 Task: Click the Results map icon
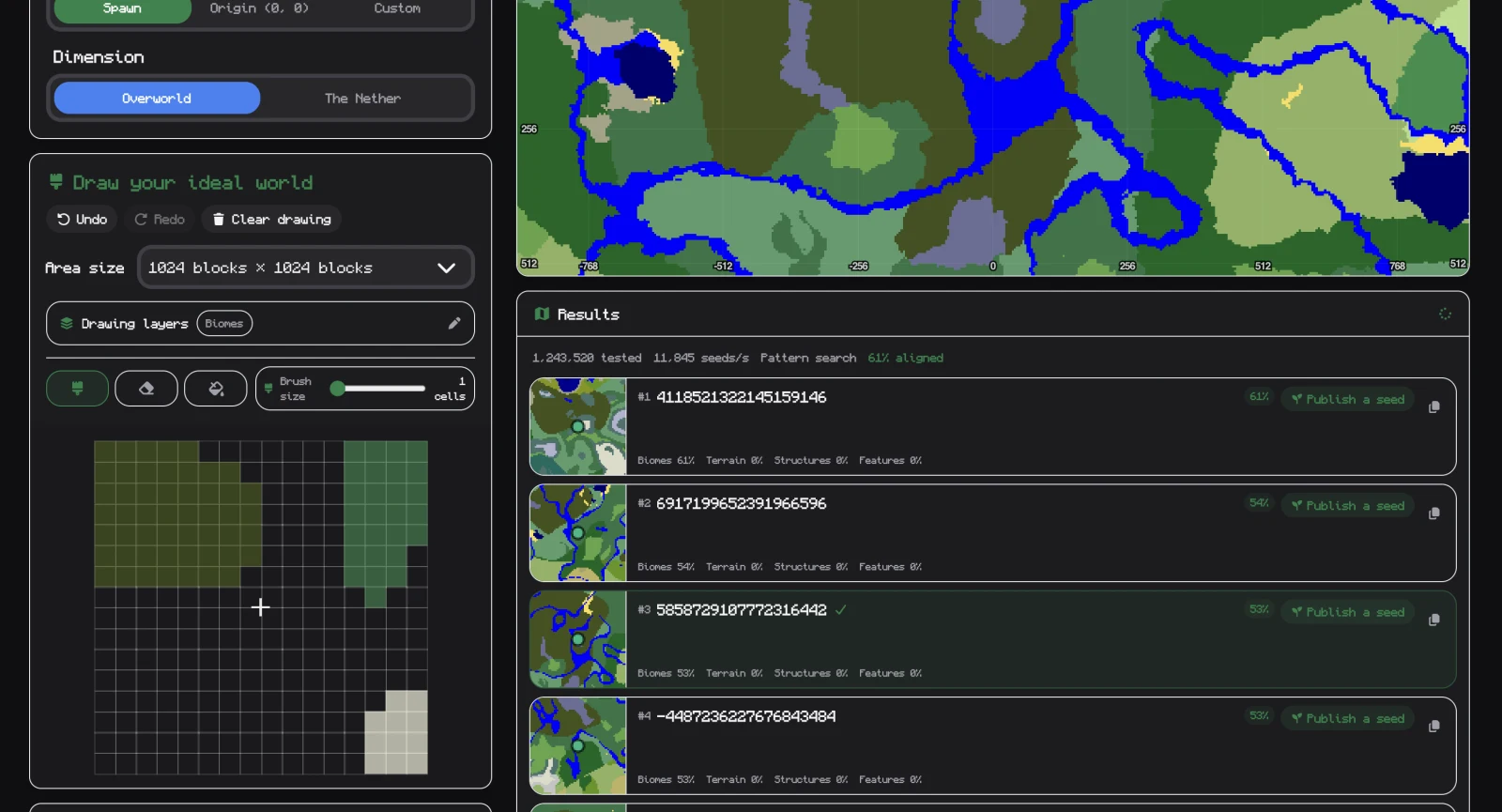pyautogui.click(x=542, y=314)
